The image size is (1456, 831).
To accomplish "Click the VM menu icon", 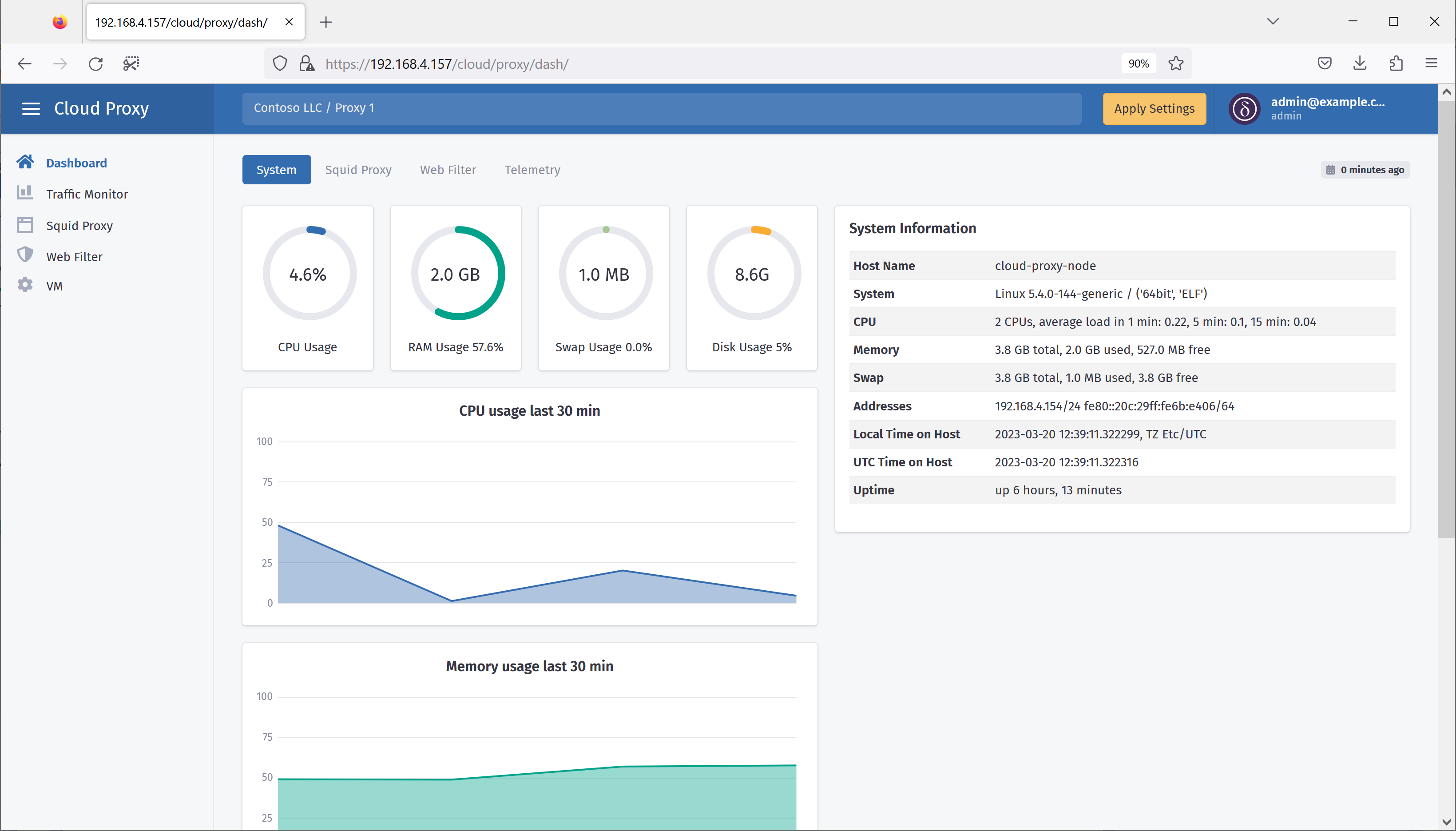I will 24,285.
